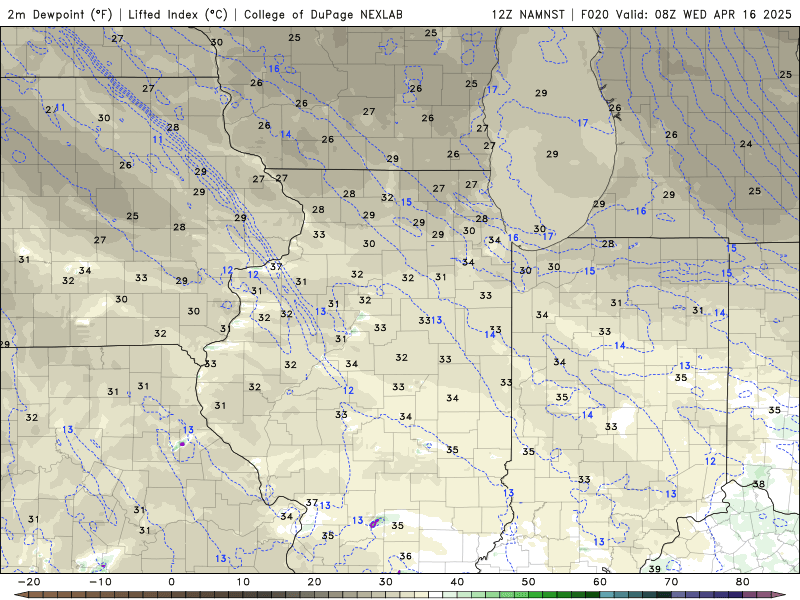Click the "12Z NAMNST" model run label
Image resolution: width=800 pixels, height=600 pixels.
tap(528, 14)
